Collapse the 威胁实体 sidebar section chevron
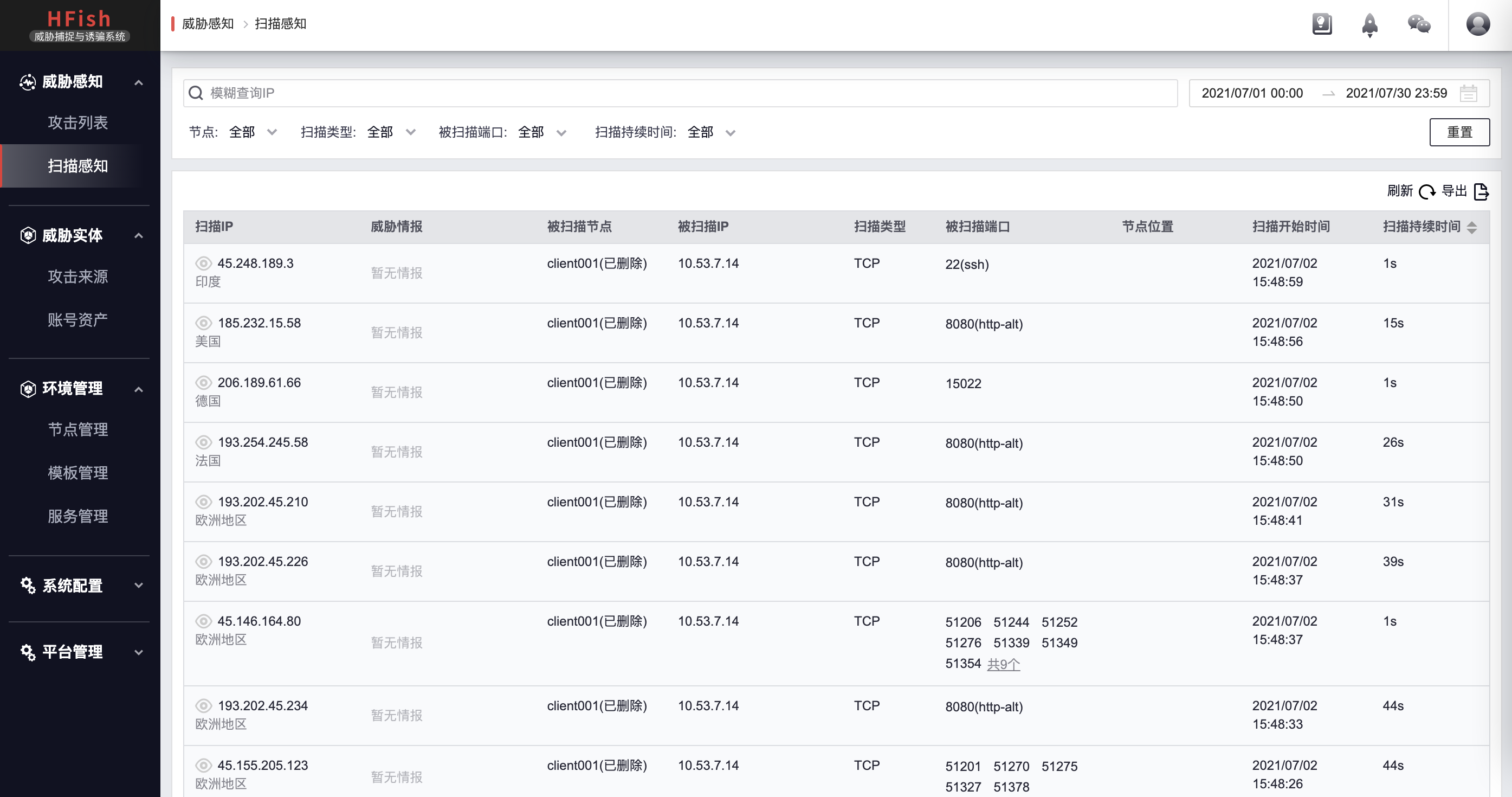This screenshot has width=1512, height=797. 139,236
